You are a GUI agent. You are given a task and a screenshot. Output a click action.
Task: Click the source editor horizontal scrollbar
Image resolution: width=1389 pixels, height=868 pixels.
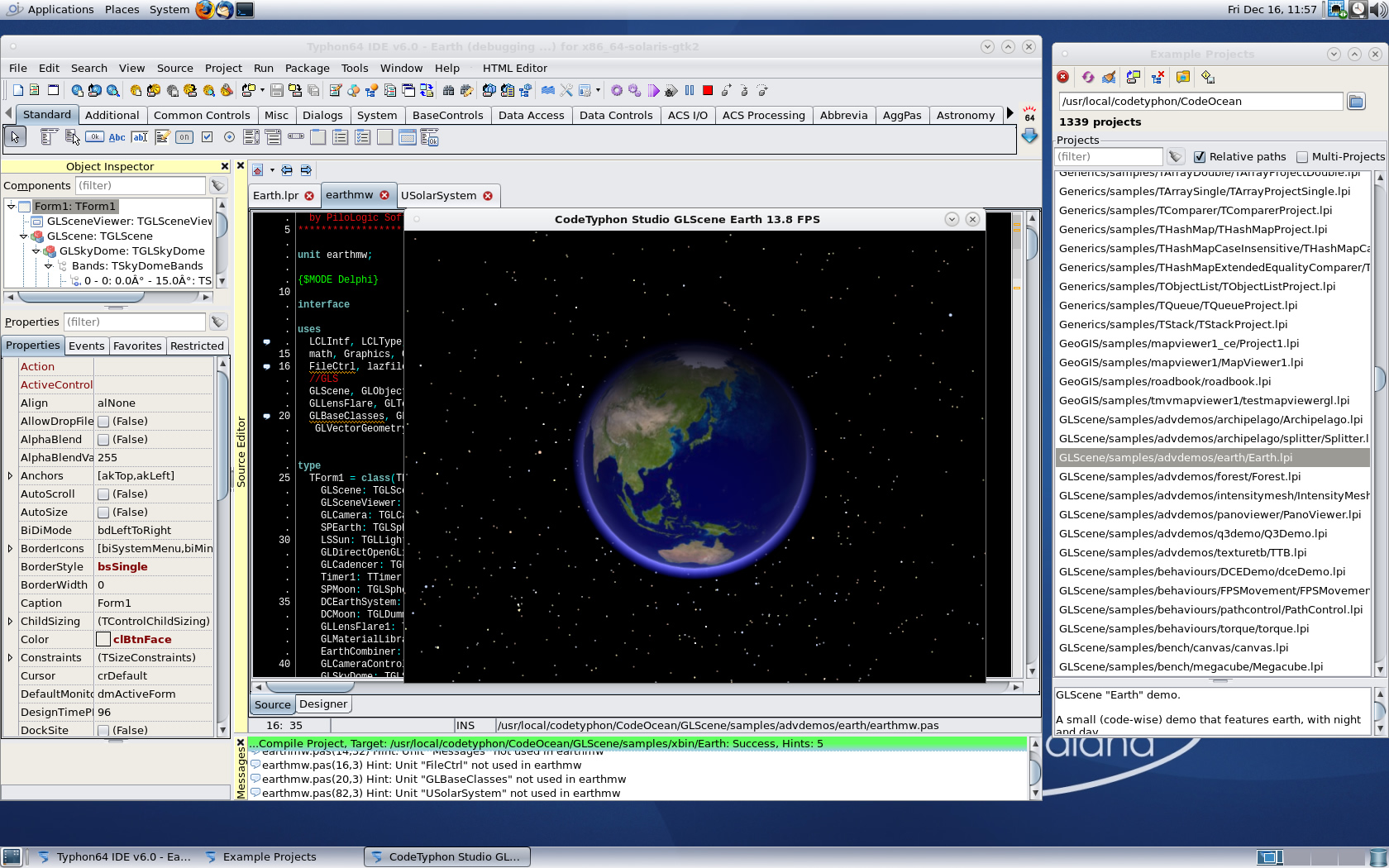636,687
